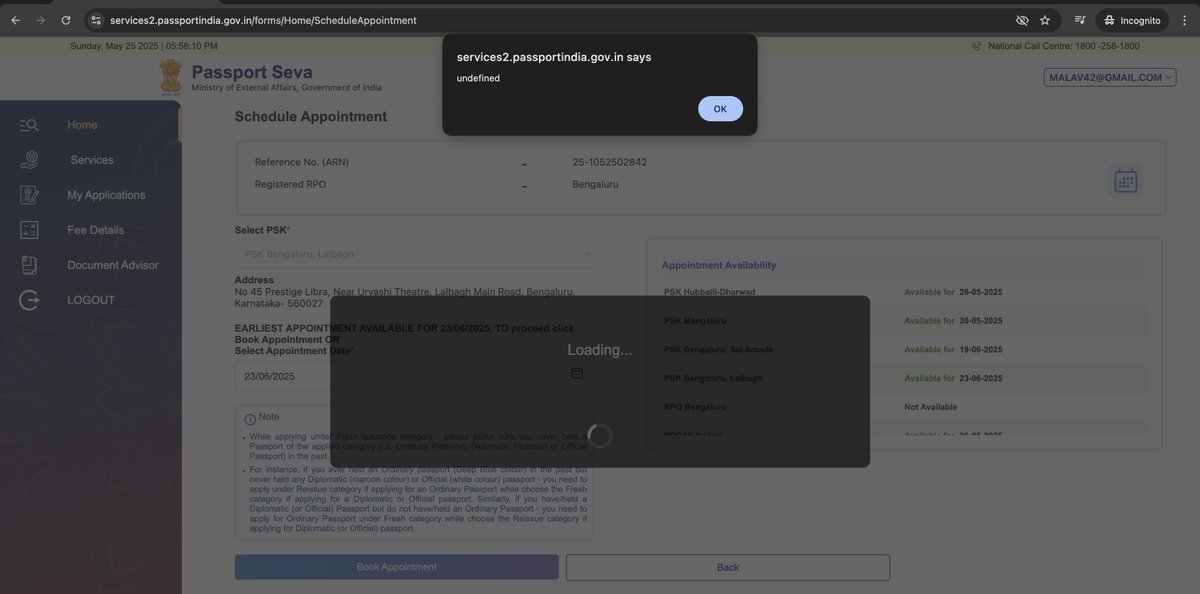Click the 19-06-2025 available date

981,350
